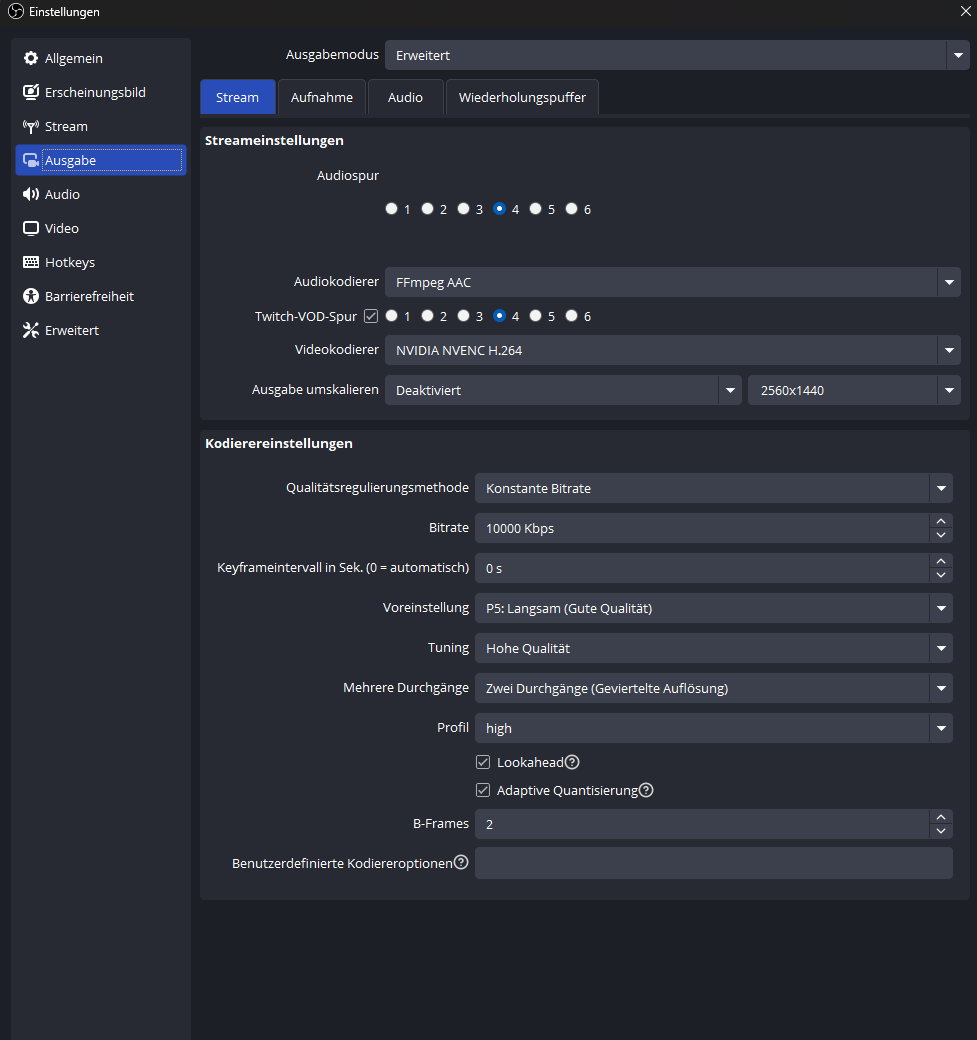Viewport: 977px width, 1040px height.
Task: Open Hotkeys via keyboard icon
Action: pyautogui.click(x=31, y=263)
